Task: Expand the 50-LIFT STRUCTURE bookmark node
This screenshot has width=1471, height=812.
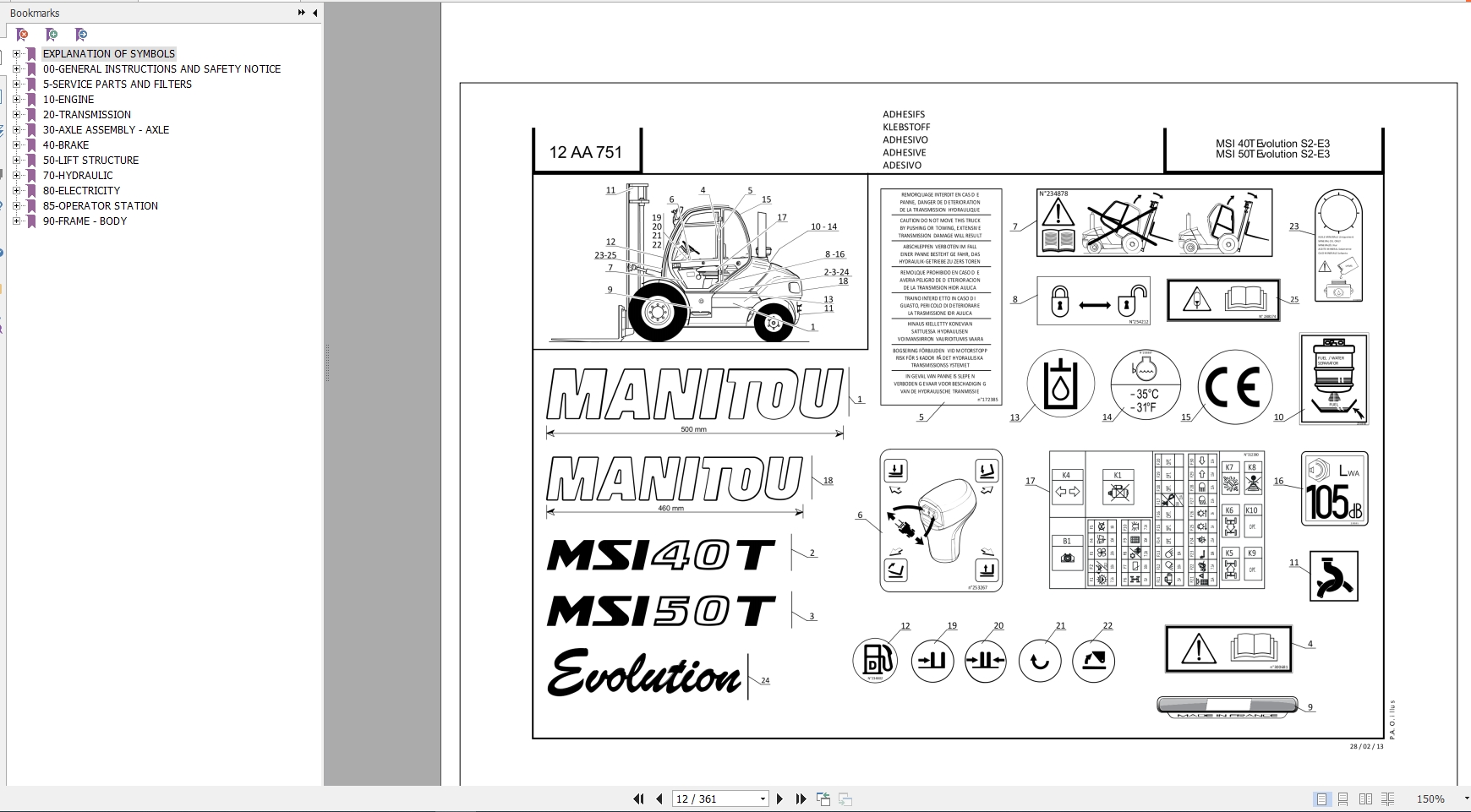Action: 16,160
